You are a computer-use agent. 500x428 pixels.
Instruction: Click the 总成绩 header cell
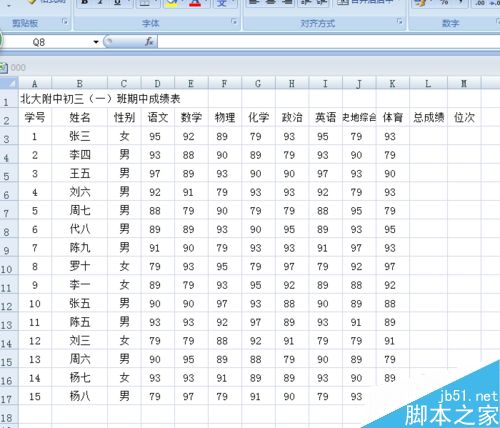point(428,117)
